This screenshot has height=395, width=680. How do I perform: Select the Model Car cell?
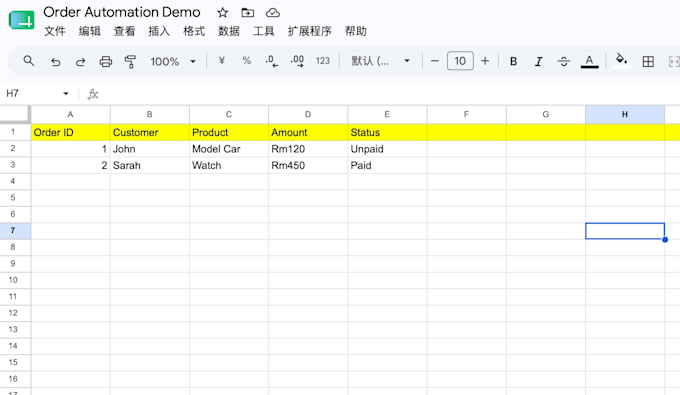pos(229,149)
